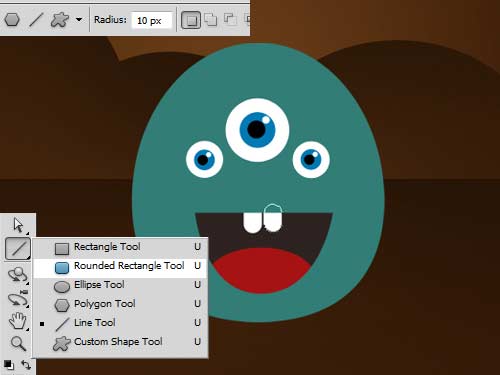Reset default foreground and background colors
Screen dimensions: 500x375
[9, 365]
